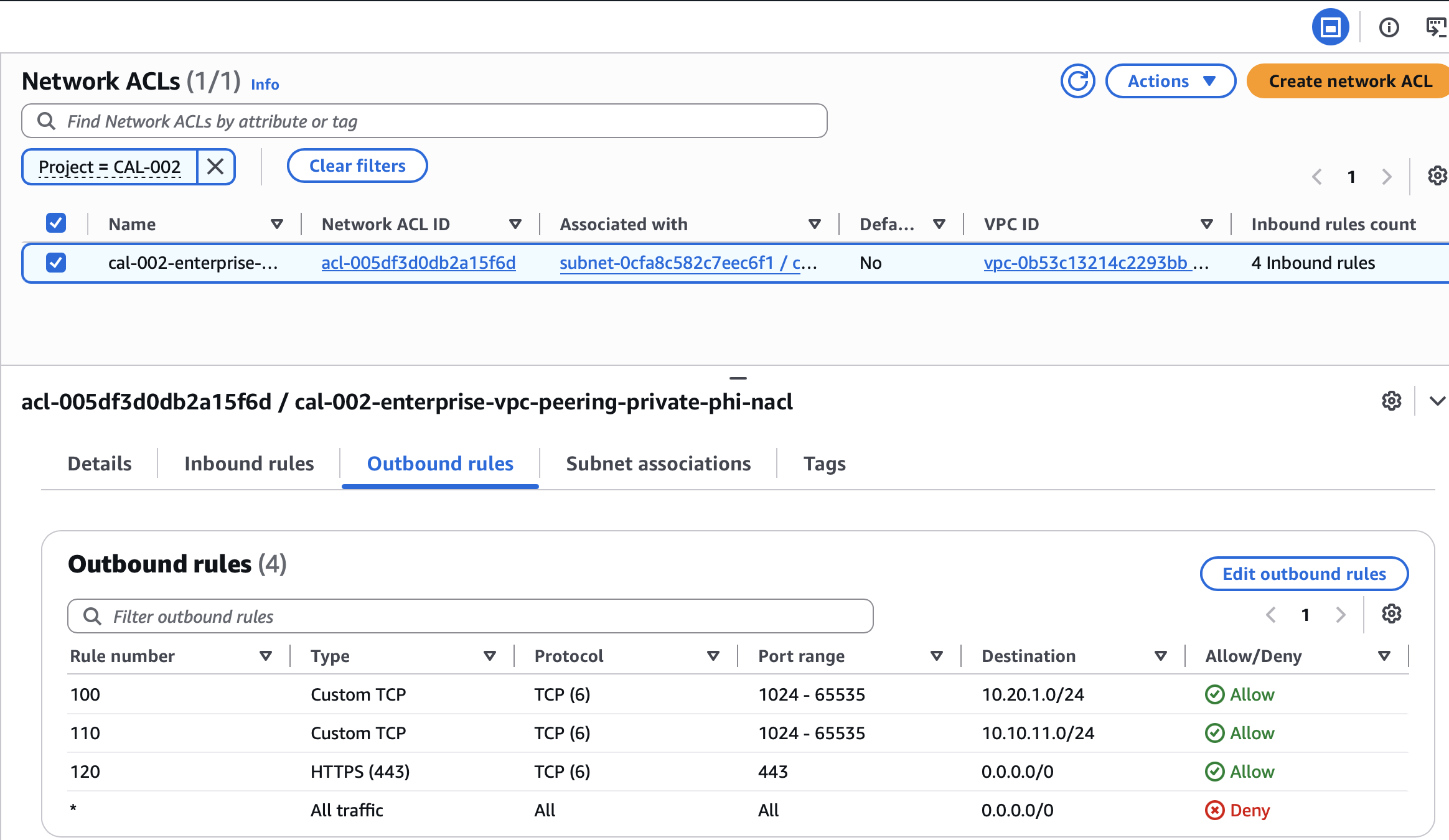Go to previous page of Network ACLs
Image resolution: width=1449 pixels, height=840 pixels.
(x=1316, y=177)
